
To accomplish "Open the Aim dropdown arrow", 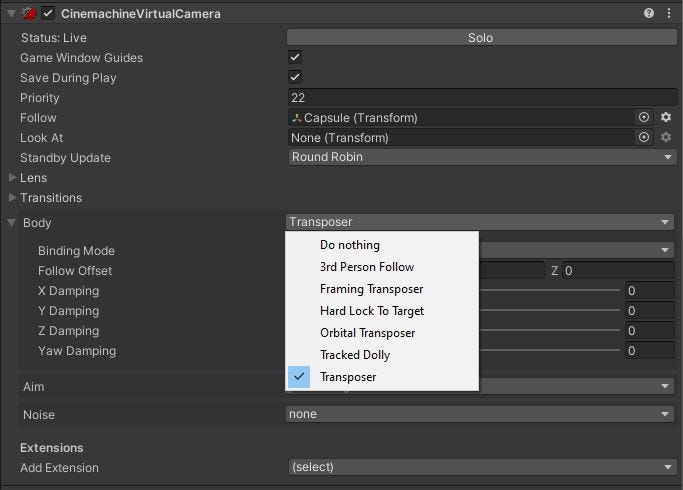I will click(665, 386).
